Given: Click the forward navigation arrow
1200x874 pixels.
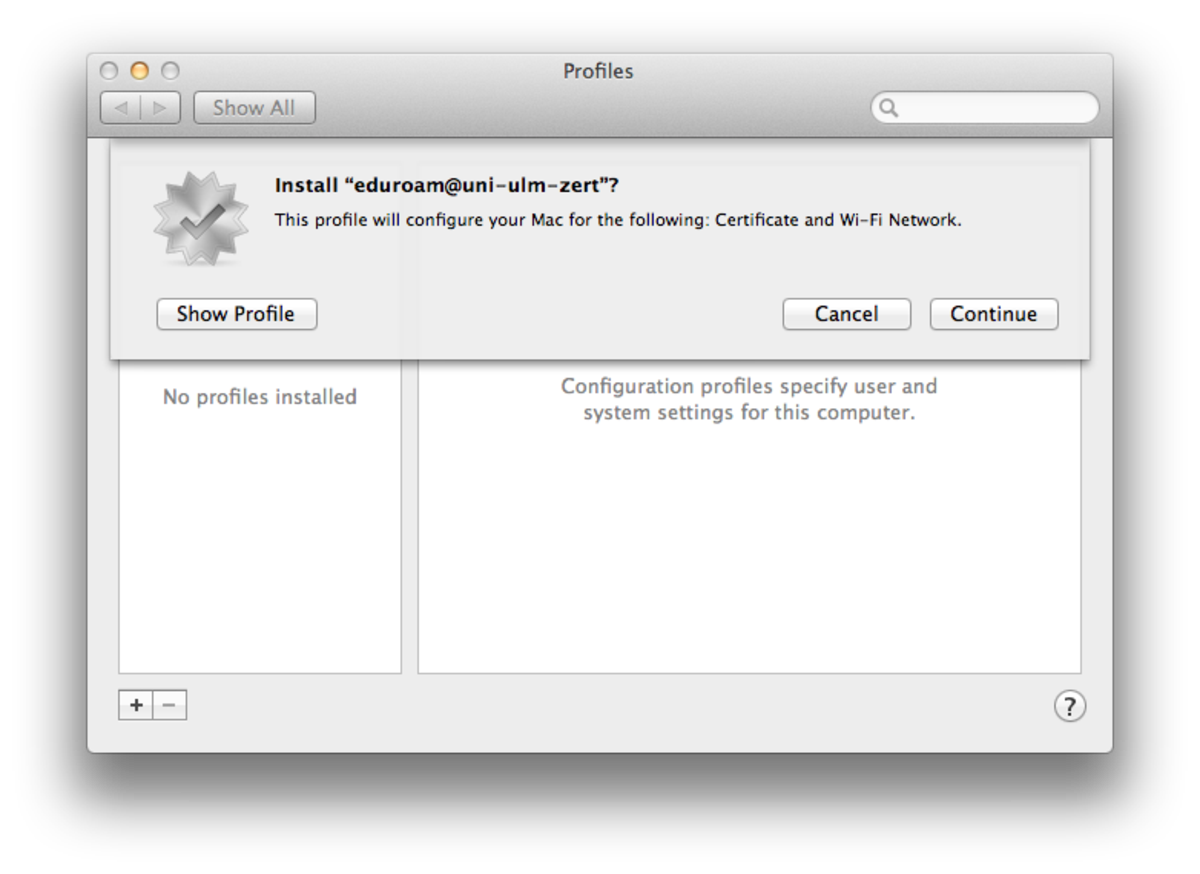Looking at the screenshot, I should tap(160, 108).
